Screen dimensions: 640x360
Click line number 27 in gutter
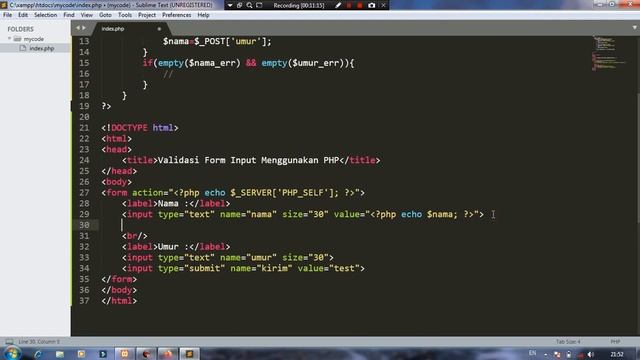(x=84, y=193)
